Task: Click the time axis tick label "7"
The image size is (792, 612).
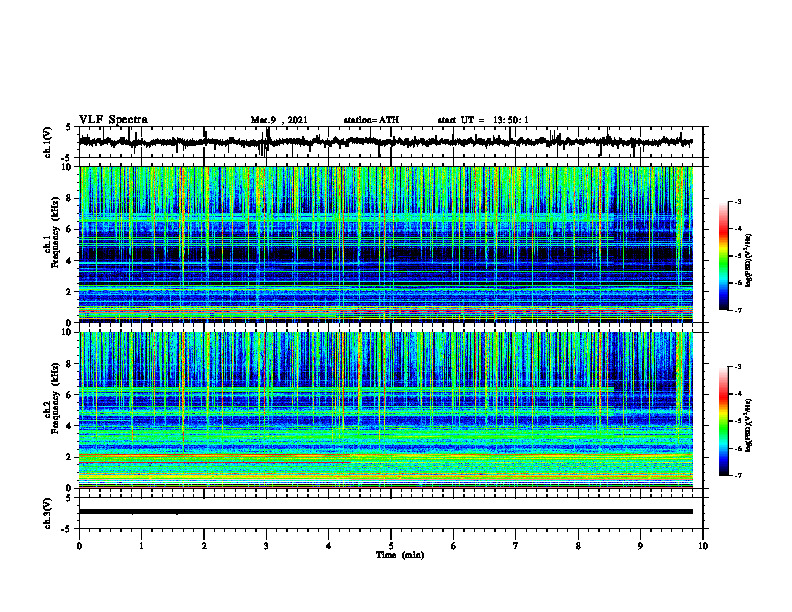Action: click(516, 546)
